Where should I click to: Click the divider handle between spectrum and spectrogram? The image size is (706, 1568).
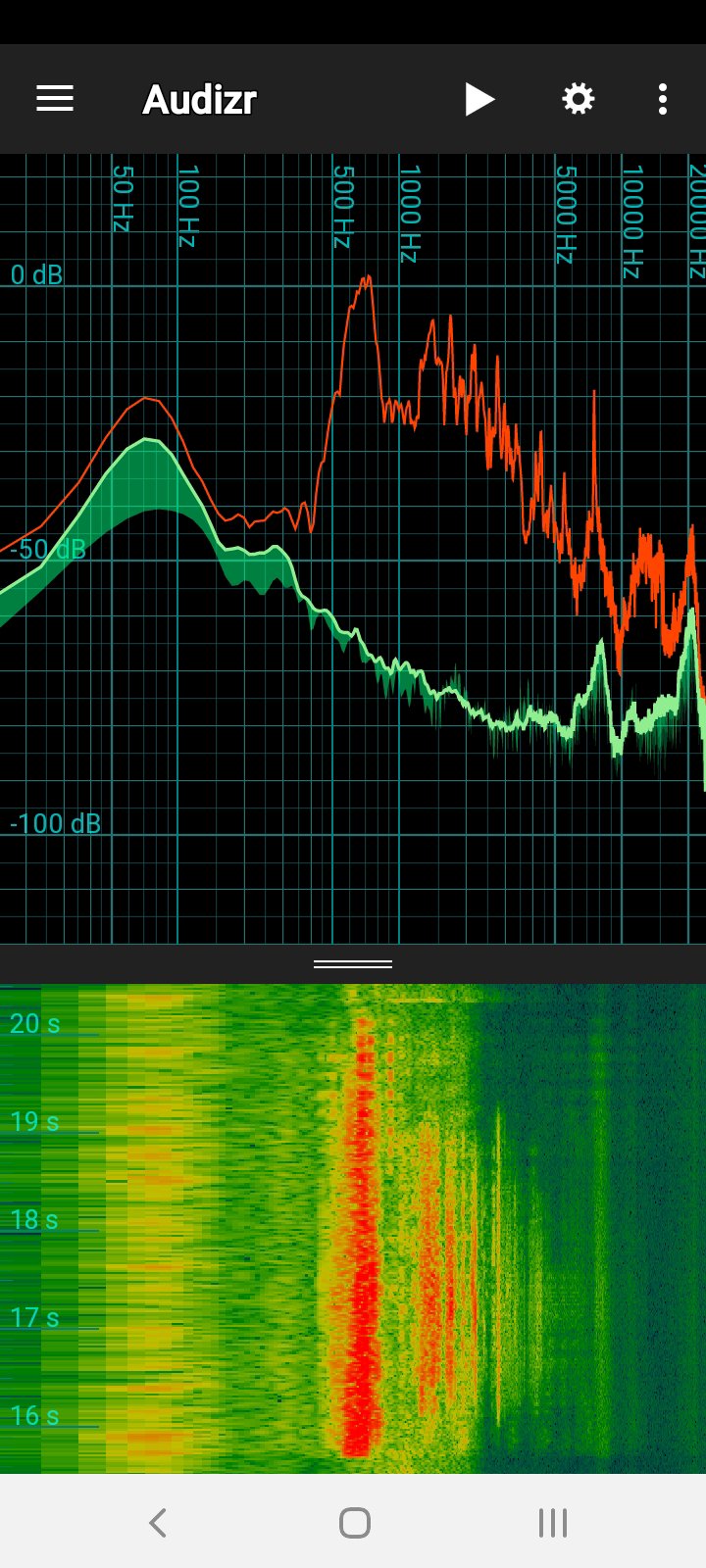[353, 964]
